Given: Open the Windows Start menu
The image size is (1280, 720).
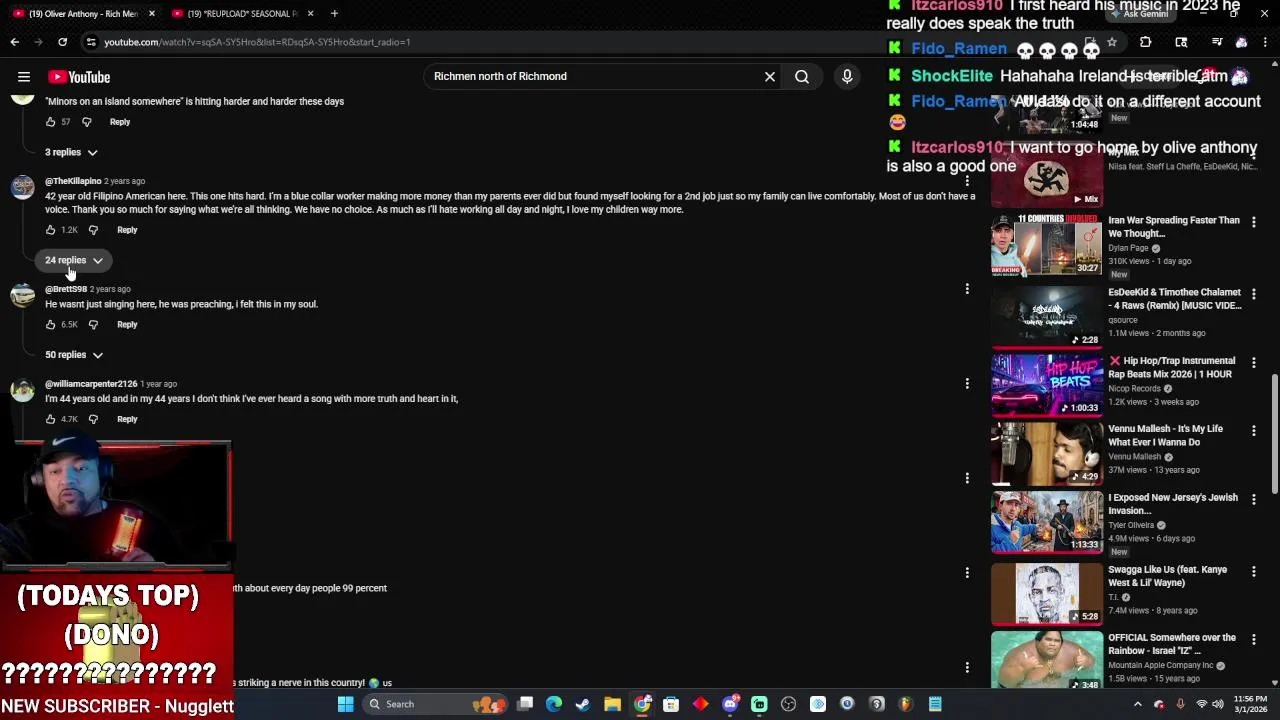Looking at the screenshot, I should tap(345, 704).
